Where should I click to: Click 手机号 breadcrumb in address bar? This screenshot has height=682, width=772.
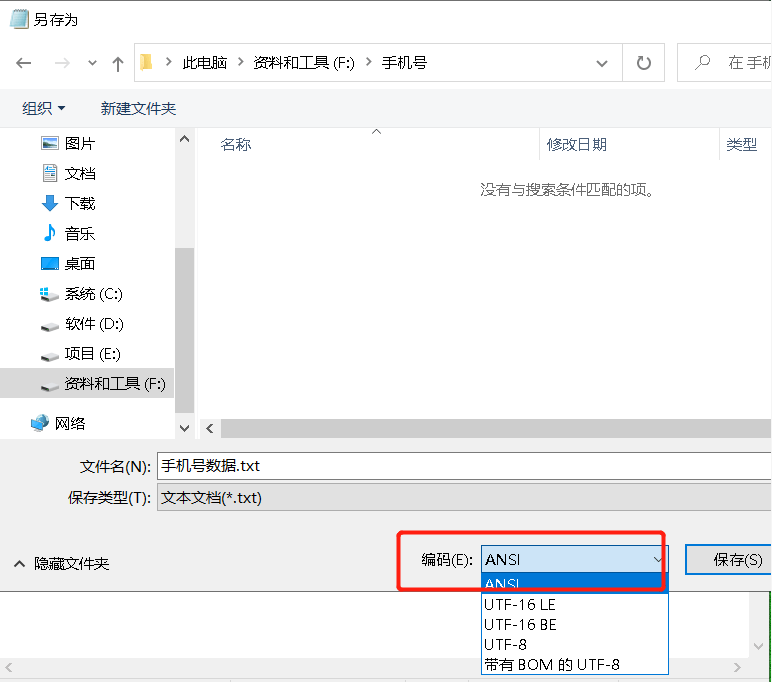coord(404,63)
